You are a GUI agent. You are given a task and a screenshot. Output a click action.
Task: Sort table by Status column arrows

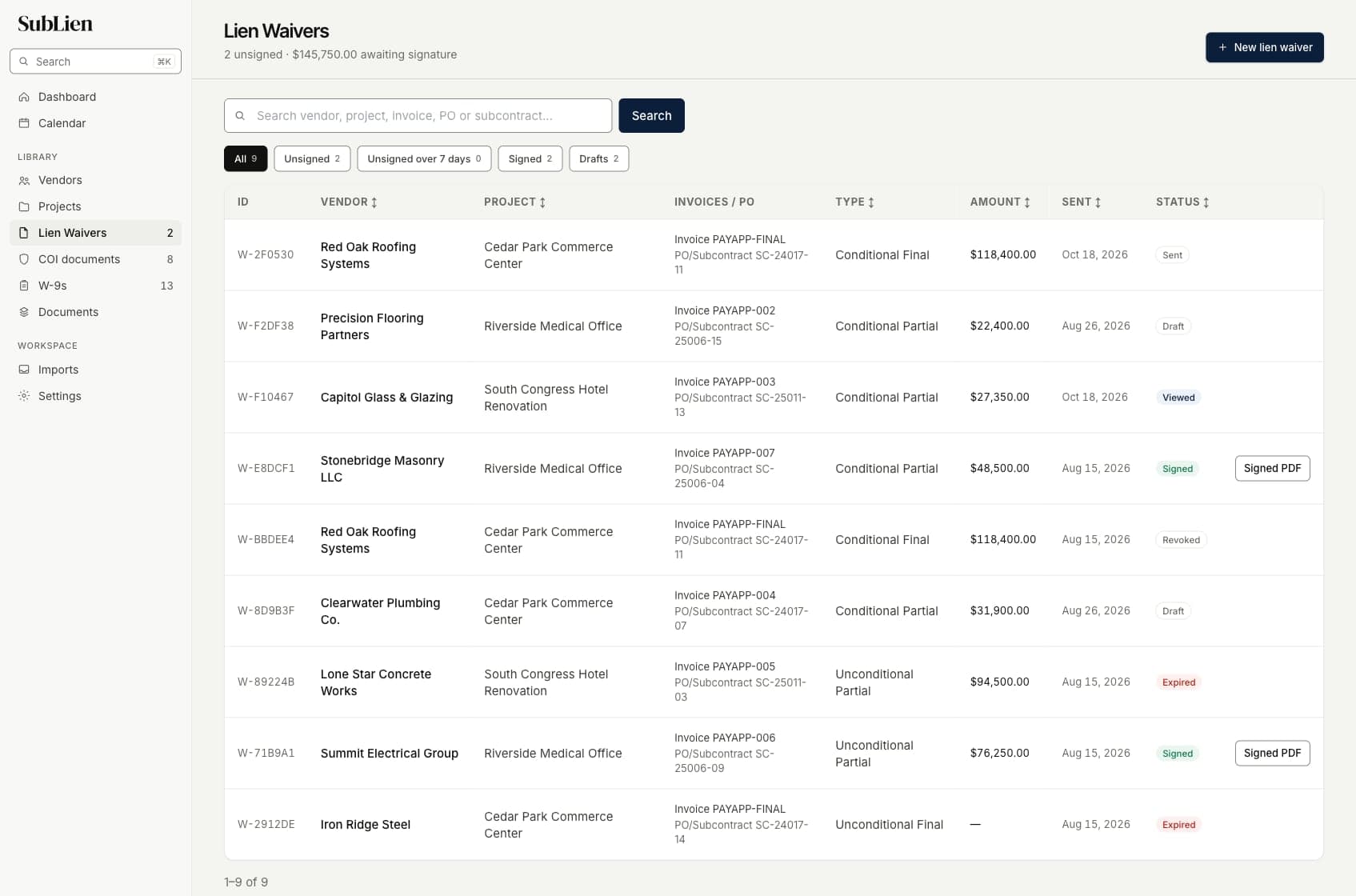[1206, 202]
